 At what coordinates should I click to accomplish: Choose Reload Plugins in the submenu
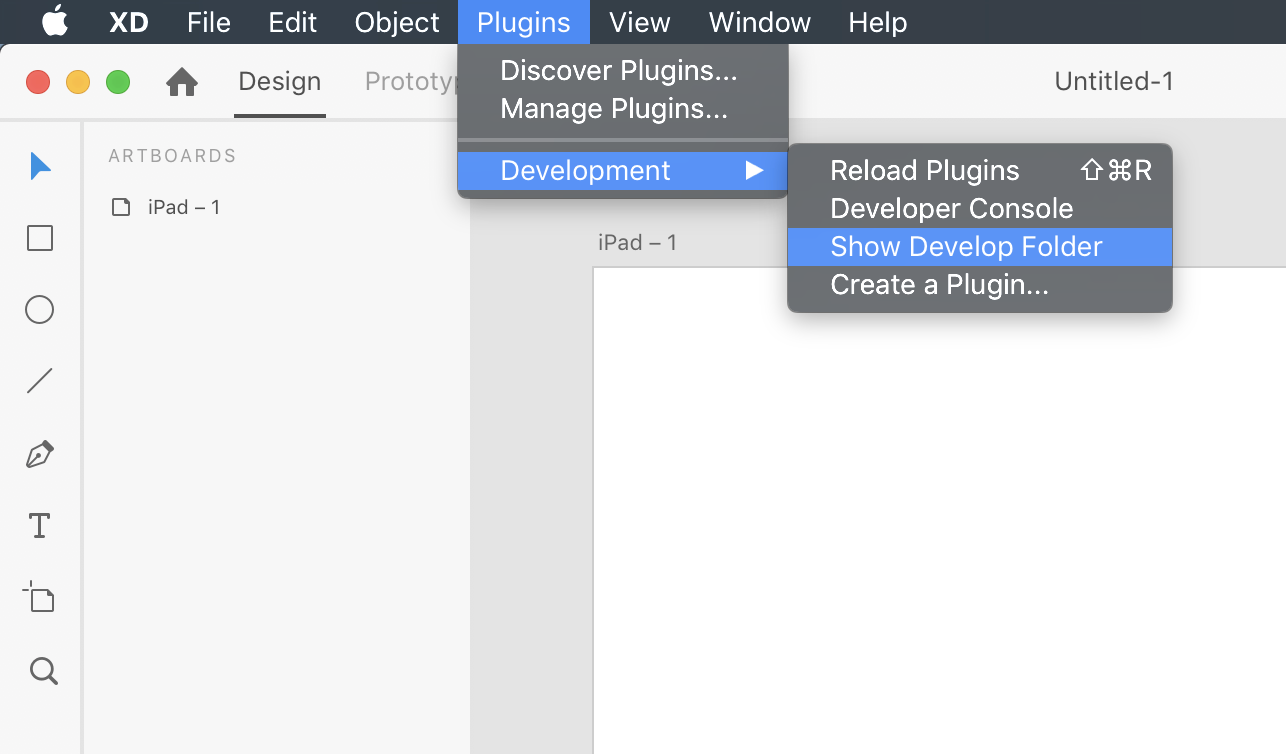[x=980, y=171]
